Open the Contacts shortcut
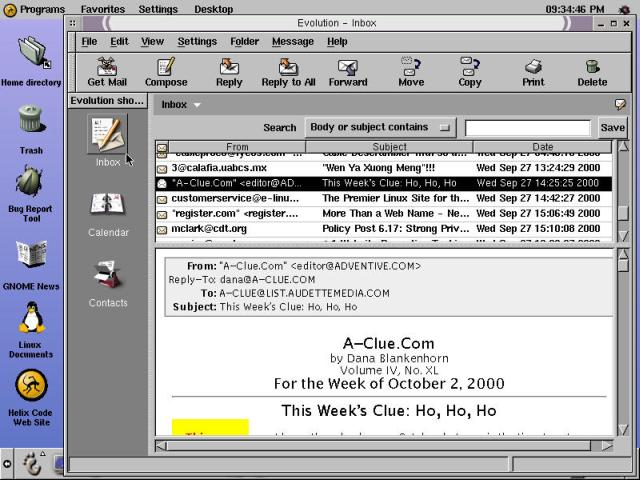The width and height of the screenshot is (640, 480). point(108,281)
